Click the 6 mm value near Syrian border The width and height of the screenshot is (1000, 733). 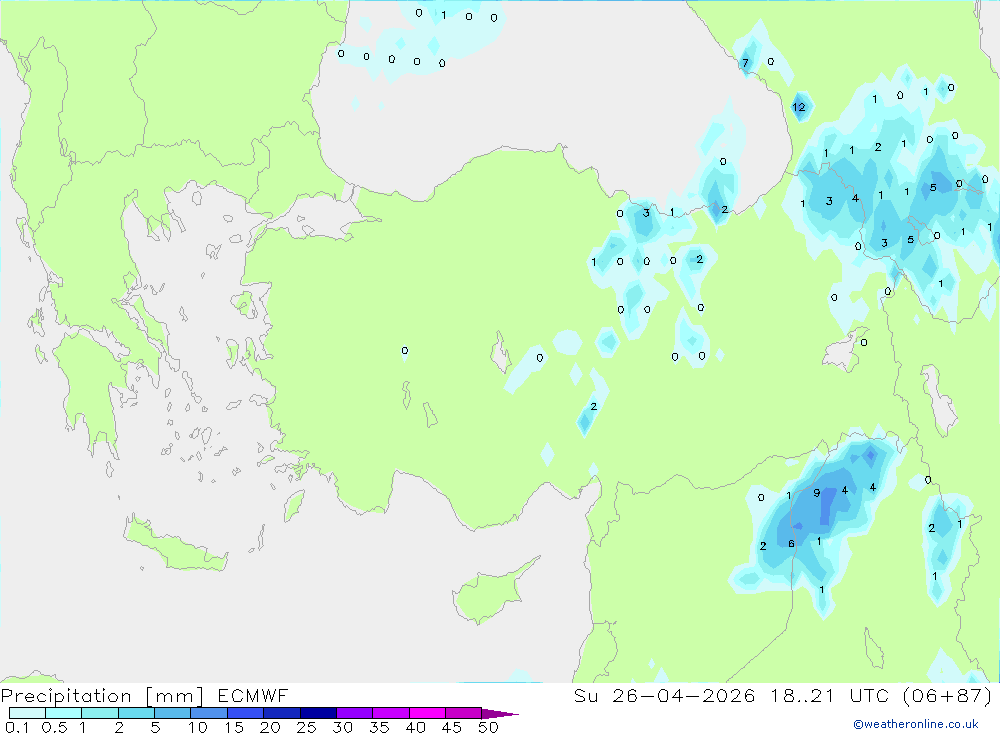(x=791, y=544)
